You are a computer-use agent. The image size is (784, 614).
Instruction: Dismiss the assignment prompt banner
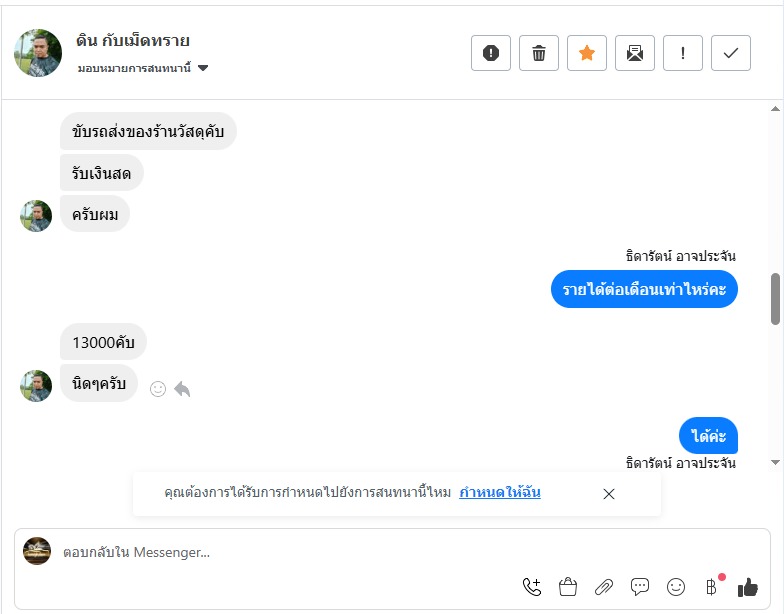click(x=609, y=494)
